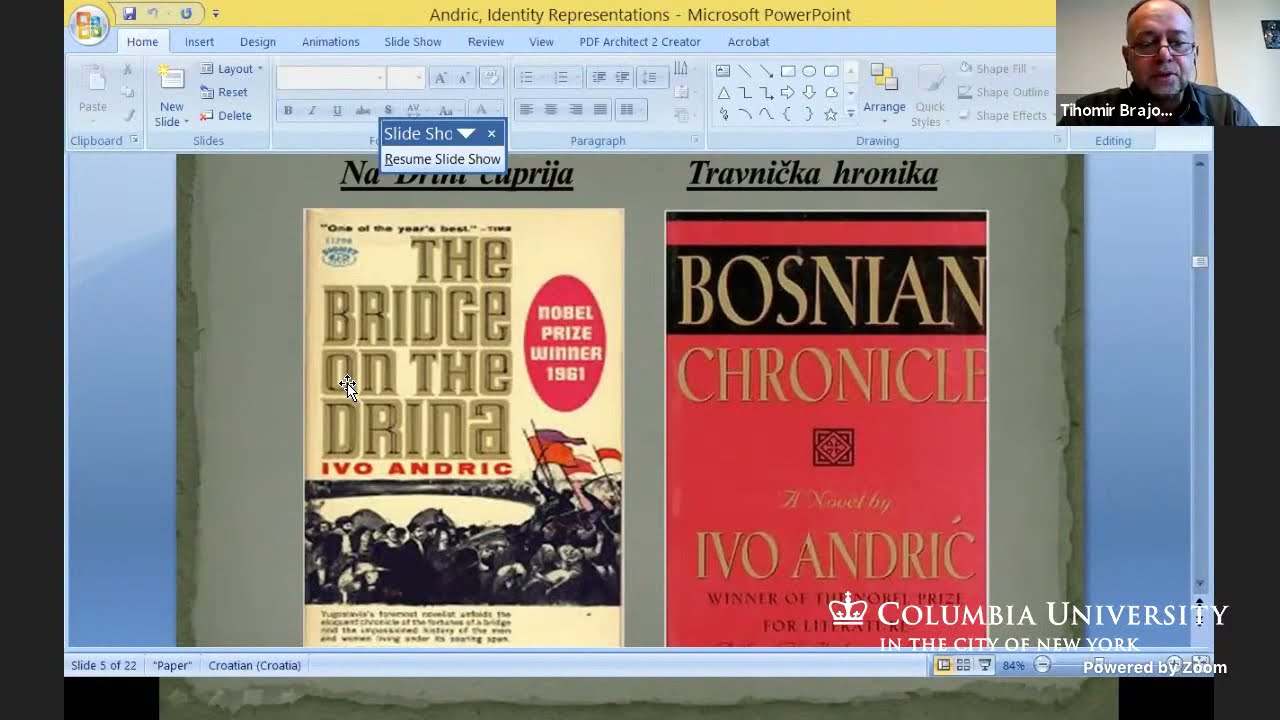
Task: Switch to the Home ribbon tab
Action: point(142,42)
